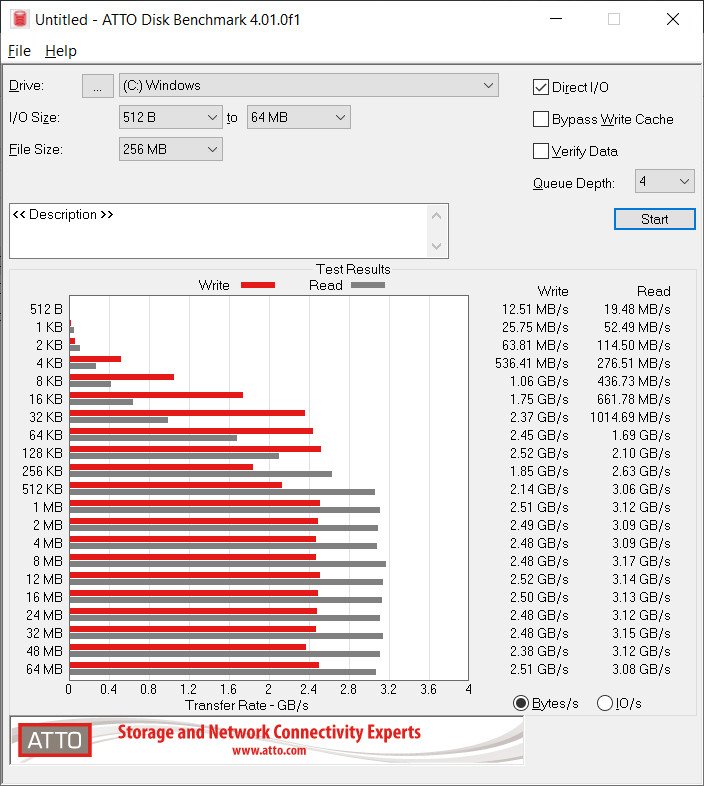Open the www.atto.com link in banner
This screenshot has height=786, width=704.
point(269,750)
